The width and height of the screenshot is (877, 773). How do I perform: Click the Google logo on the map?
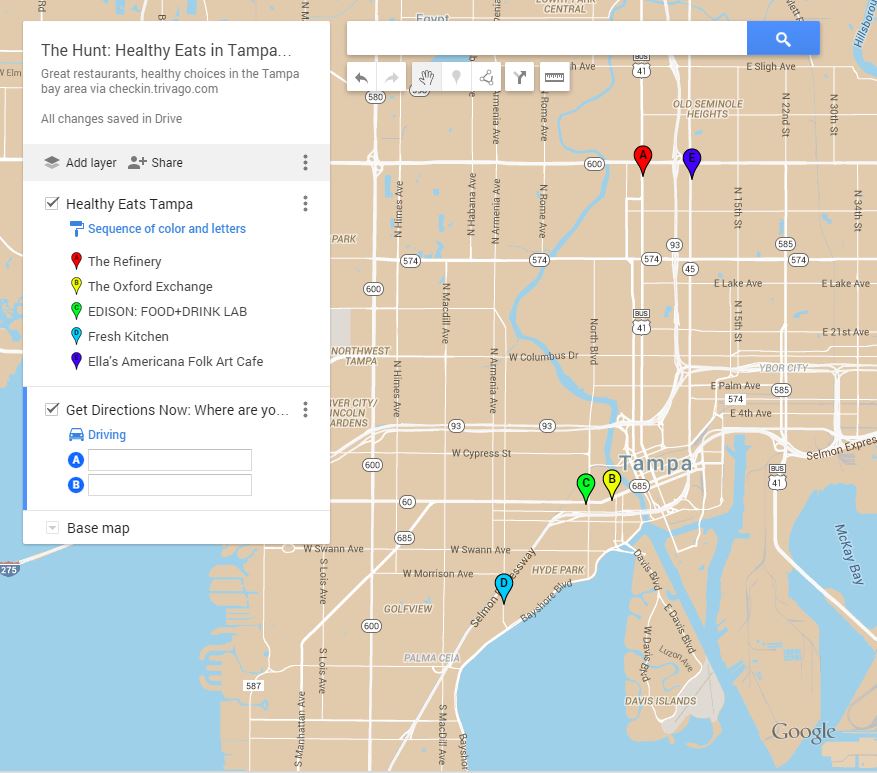click(803, 733)
